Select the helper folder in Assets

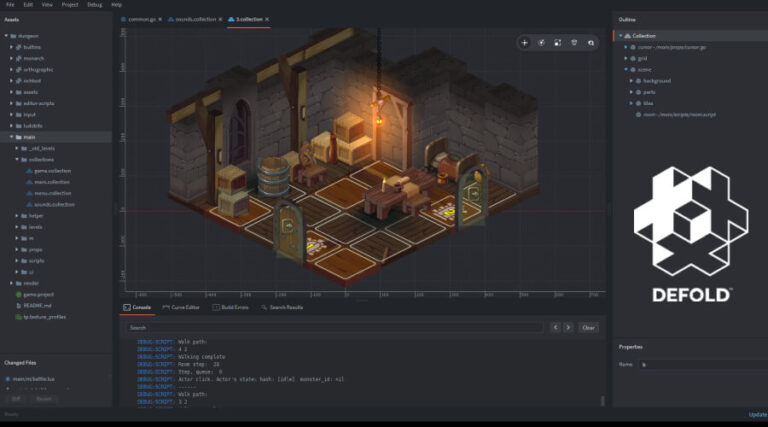click(36, 216)
